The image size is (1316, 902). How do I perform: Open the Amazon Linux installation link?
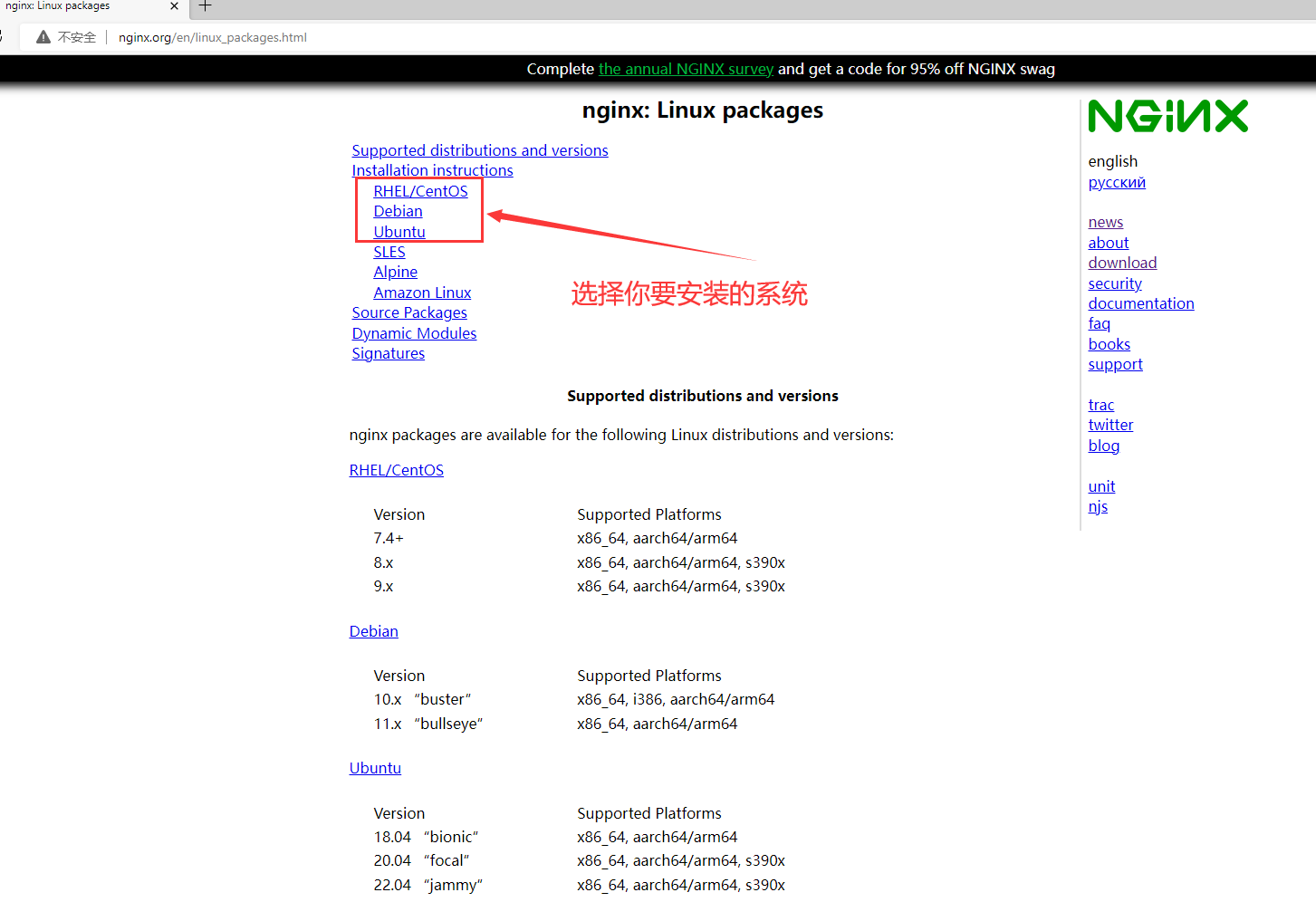coord(422,293)
